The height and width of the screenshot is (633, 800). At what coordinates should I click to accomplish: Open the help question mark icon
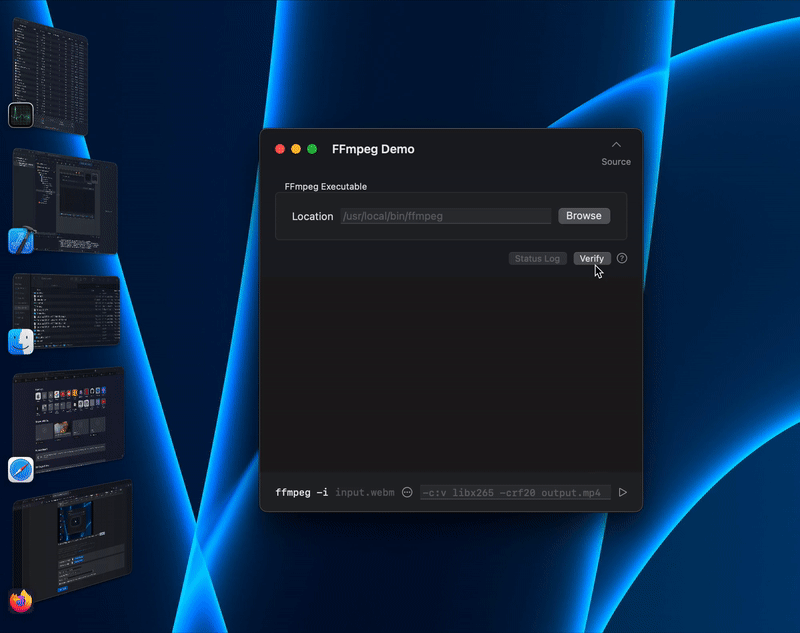coord(621,258)
